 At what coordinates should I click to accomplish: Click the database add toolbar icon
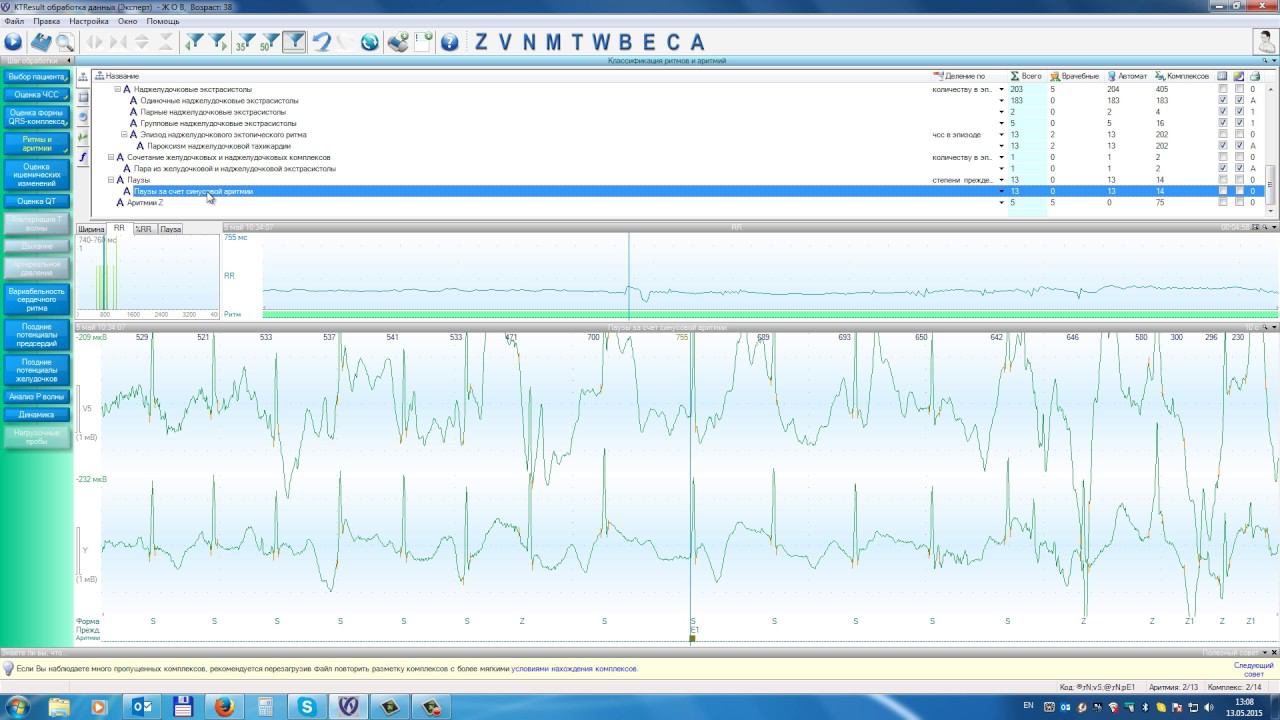[398, 42]
